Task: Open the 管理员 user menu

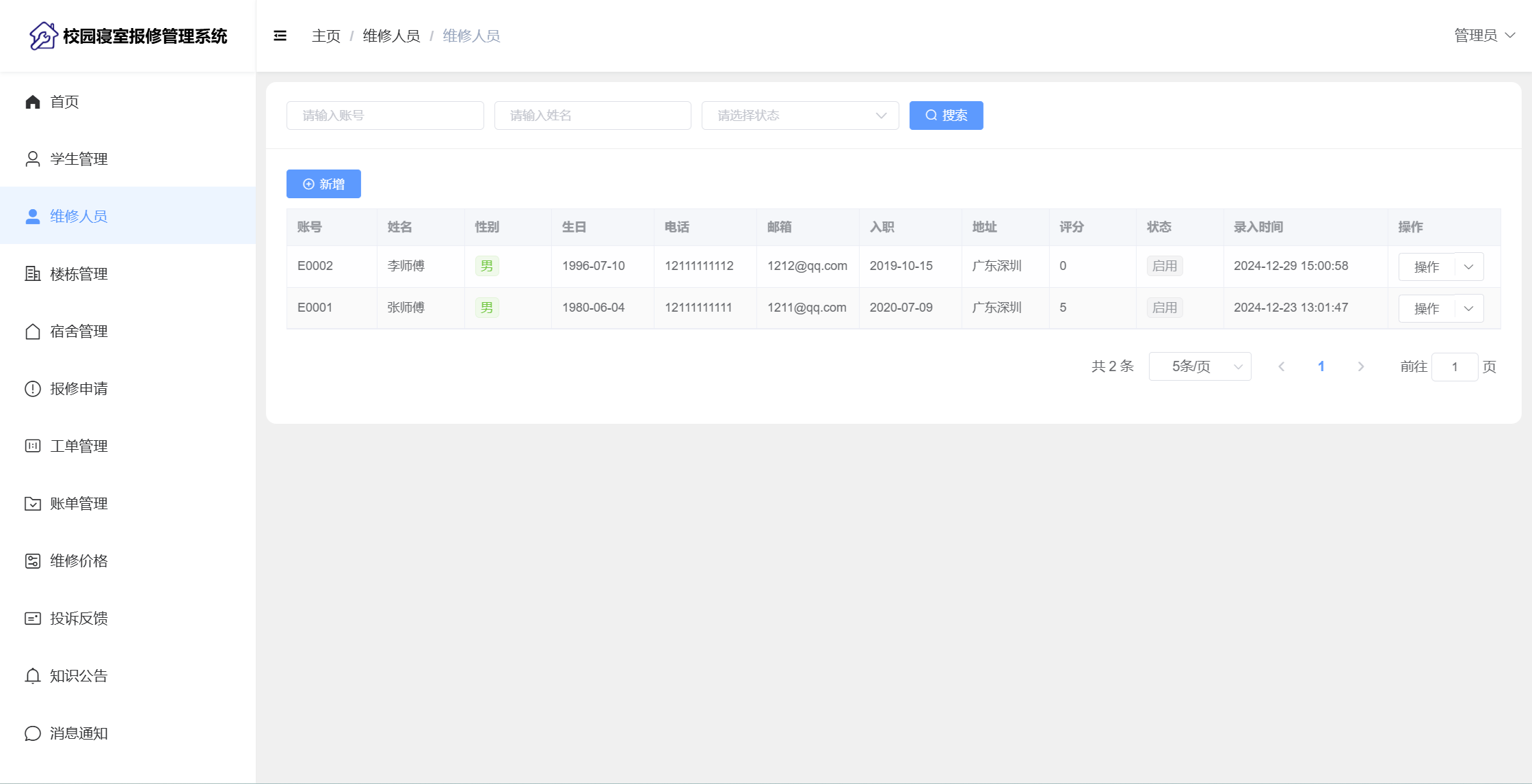Action: [1484, 36]
